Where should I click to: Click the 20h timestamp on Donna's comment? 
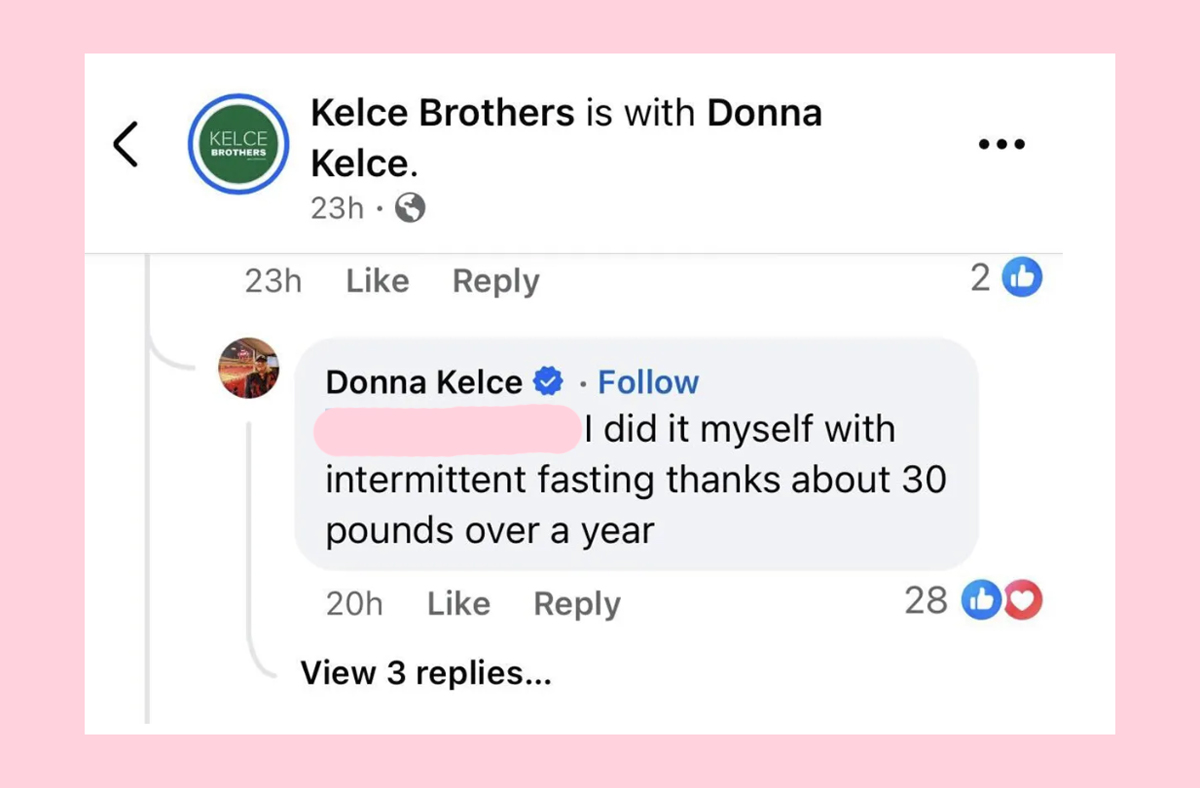(x=355, y=601)
